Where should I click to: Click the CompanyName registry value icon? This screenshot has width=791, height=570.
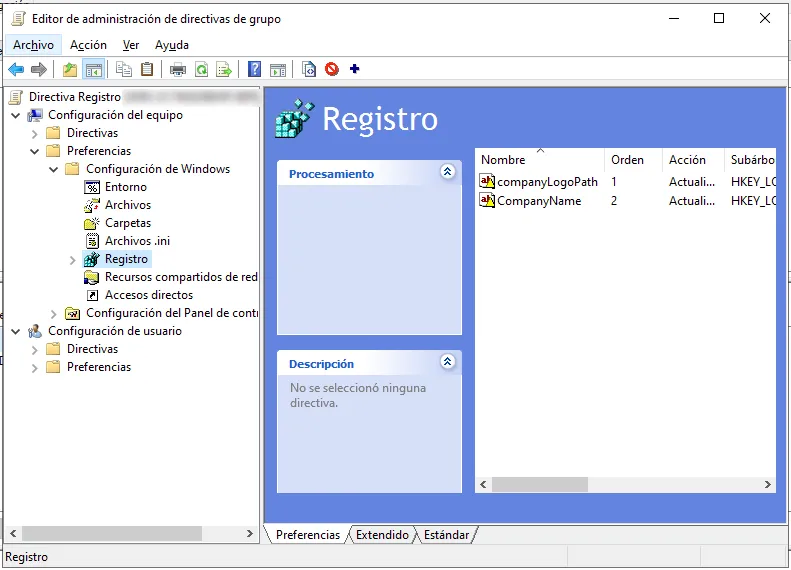tap(487, 200)
